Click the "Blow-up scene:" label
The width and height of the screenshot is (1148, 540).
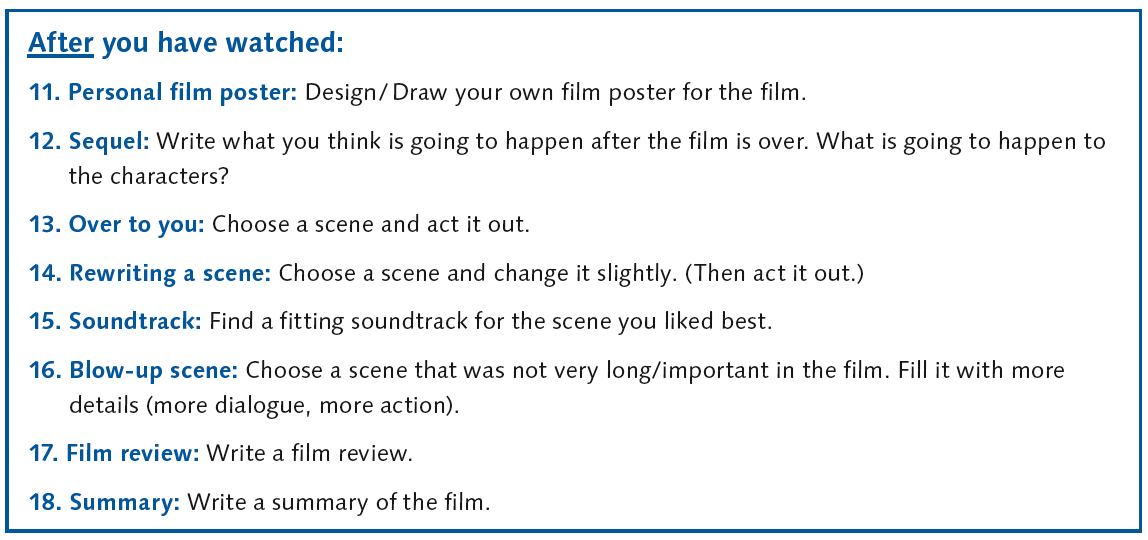(154, 370)
